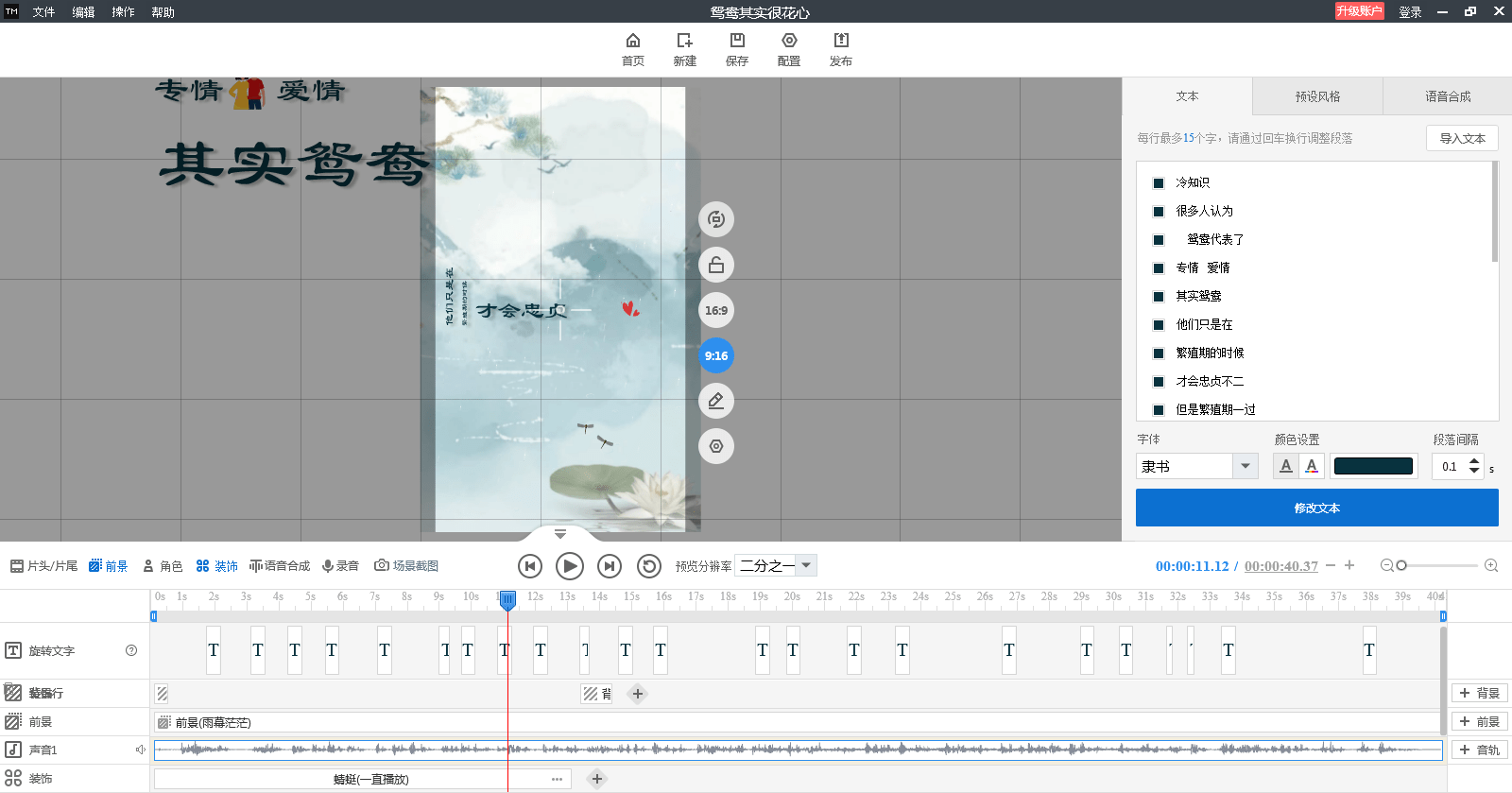Click the 修改文本 button
The height and width of the screenshot is (793, 1512).
click(x=1317, y=508)
